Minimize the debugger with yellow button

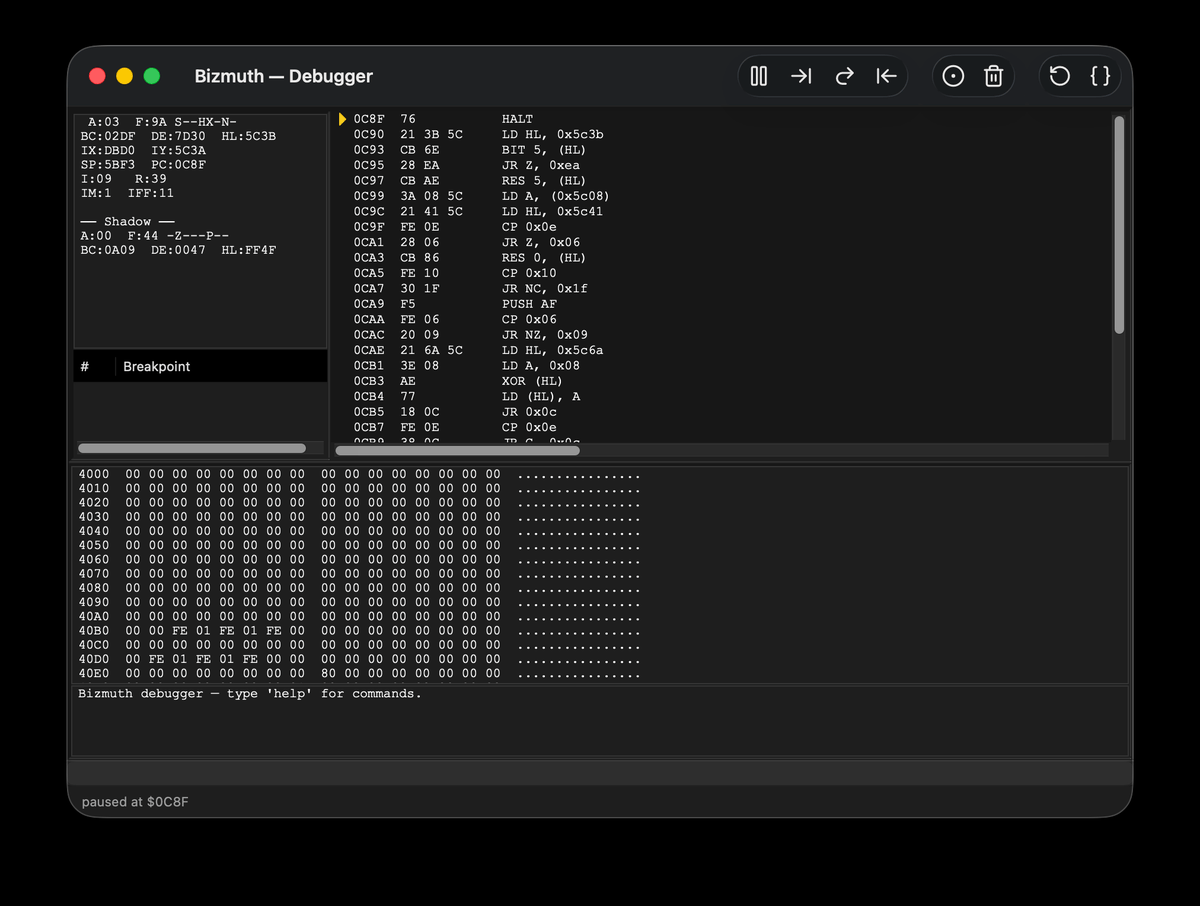(124, 76)
